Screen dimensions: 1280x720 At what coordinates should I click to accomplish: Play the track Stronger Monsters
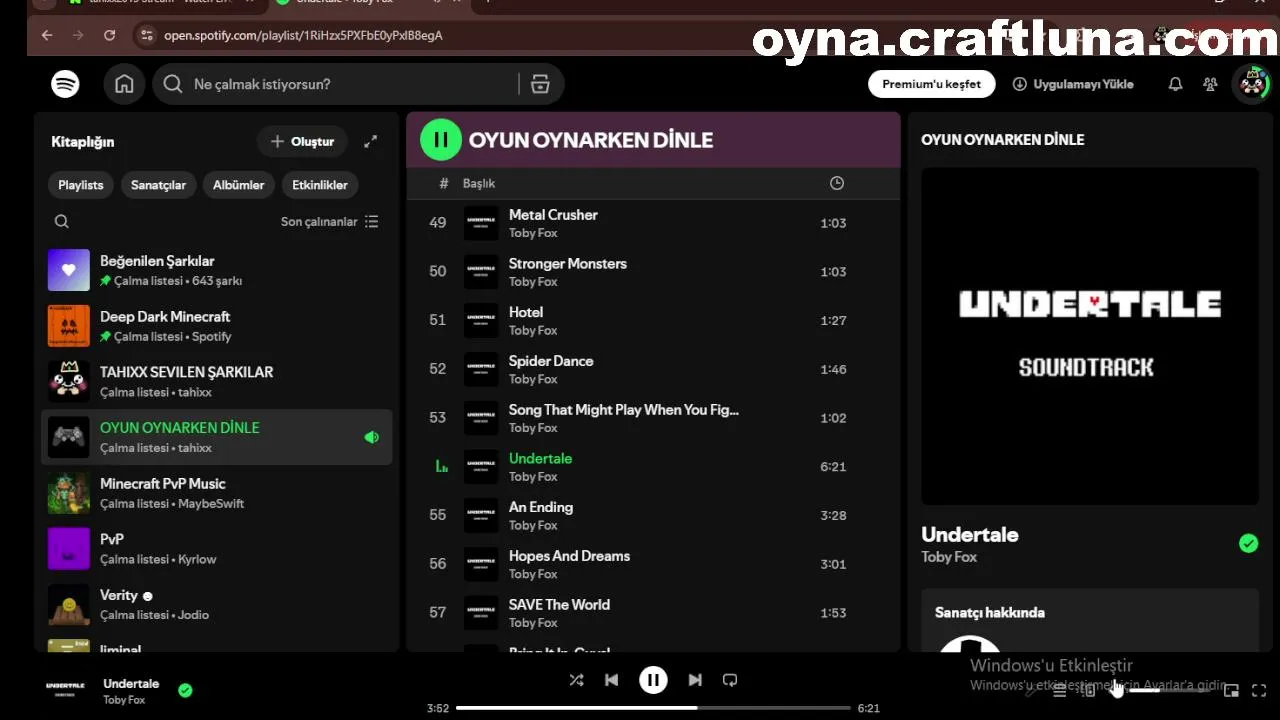point(653,272)
